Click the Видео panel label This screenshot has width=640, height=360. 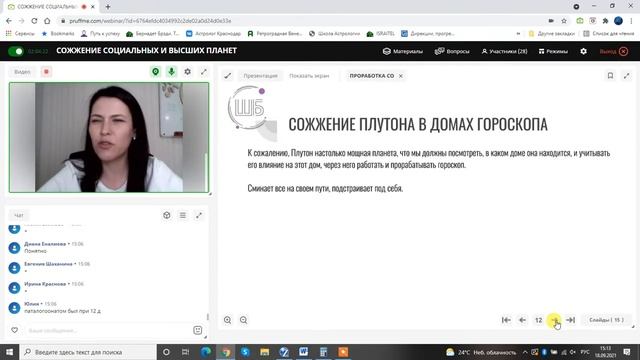[22, 72]
